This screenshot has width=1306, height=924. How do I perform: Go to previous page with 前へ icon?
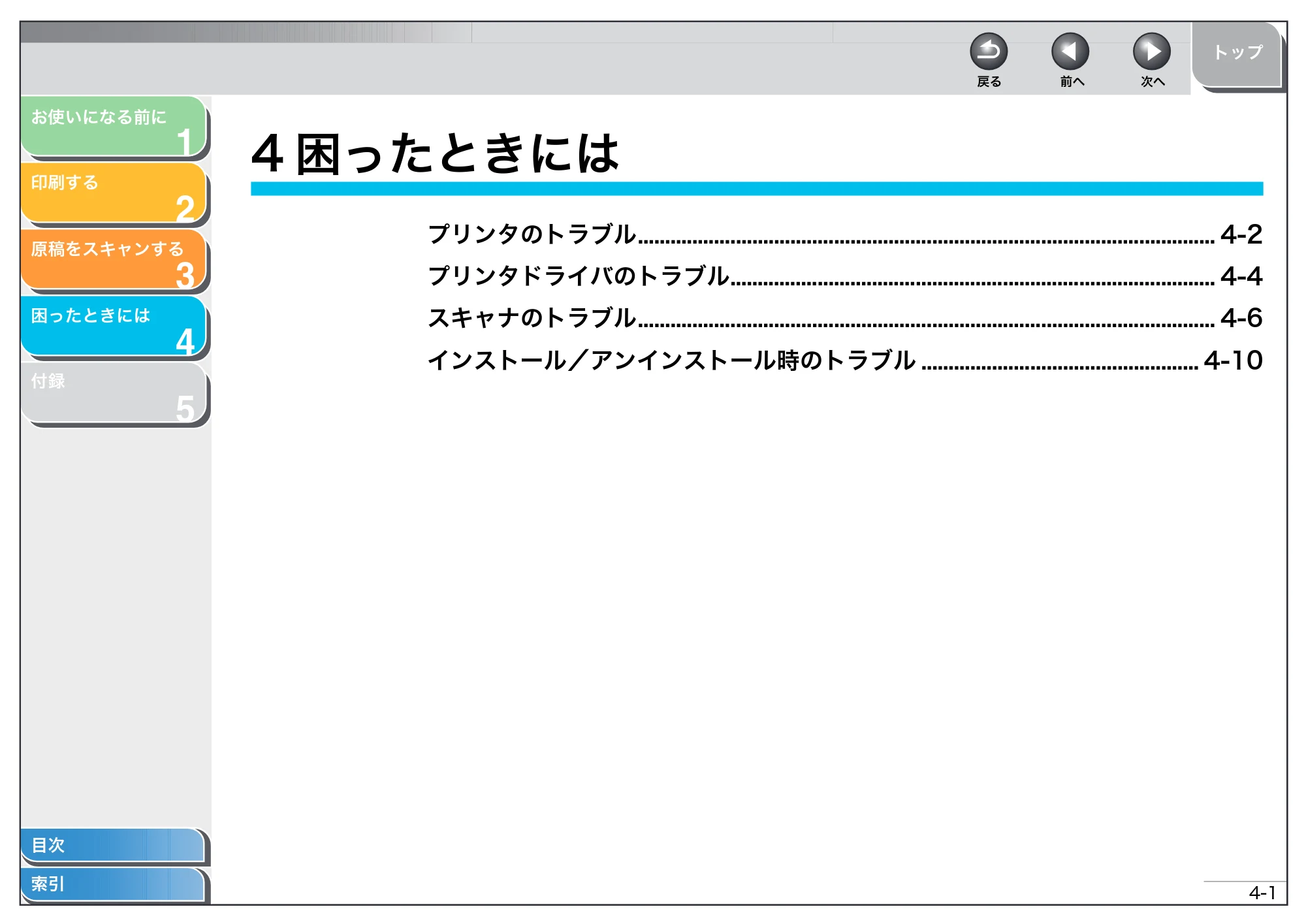coord(1070,52)
